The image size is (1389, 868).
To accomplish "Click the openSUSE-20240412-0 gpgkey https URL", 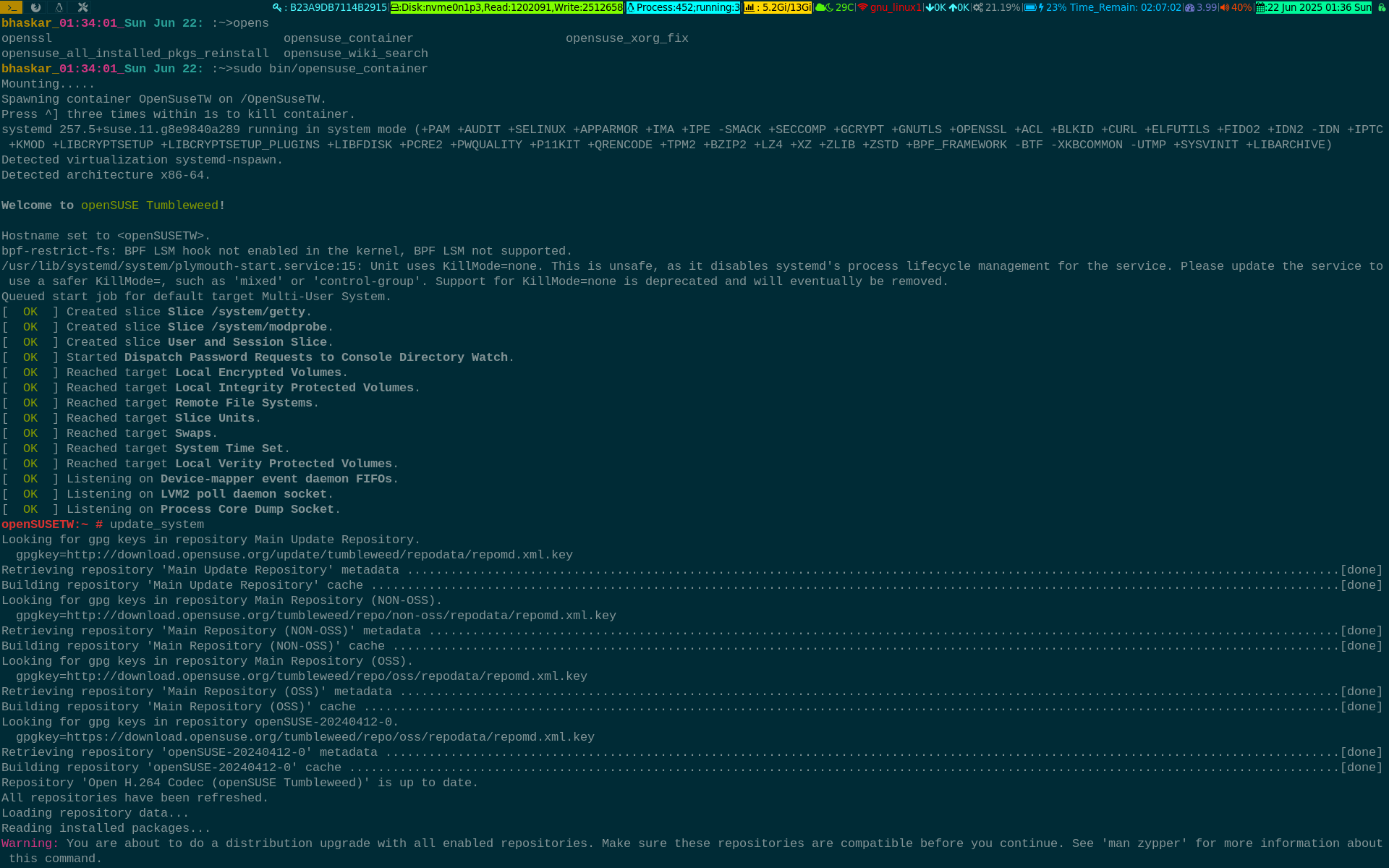I will [330, 737].
